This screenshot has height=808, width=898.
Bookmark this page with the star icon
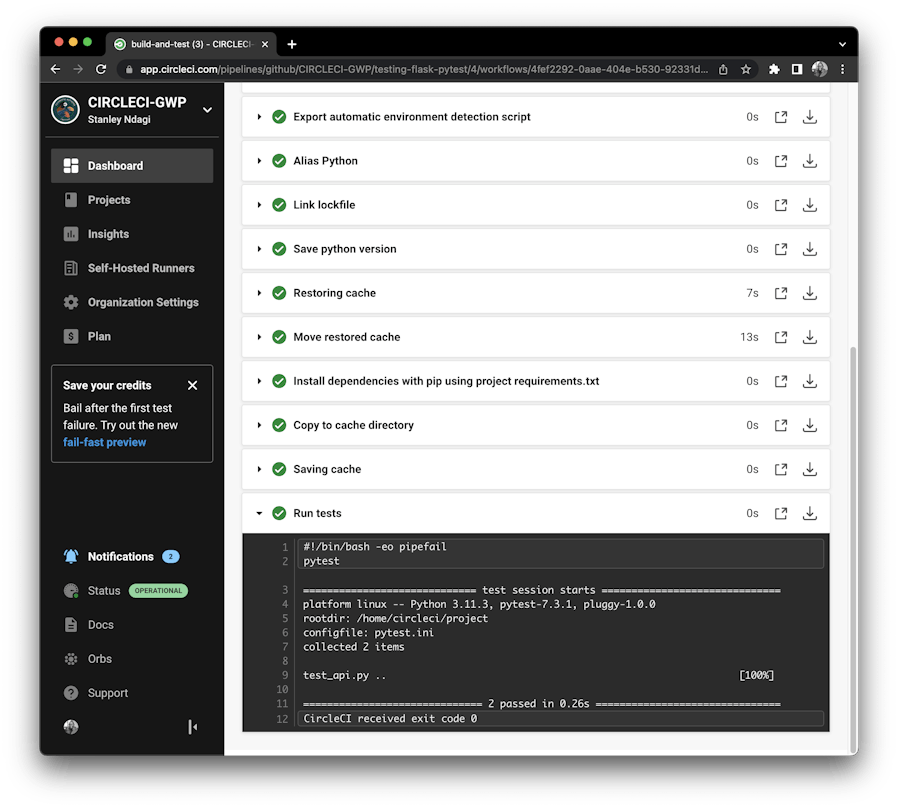(746, 70)
